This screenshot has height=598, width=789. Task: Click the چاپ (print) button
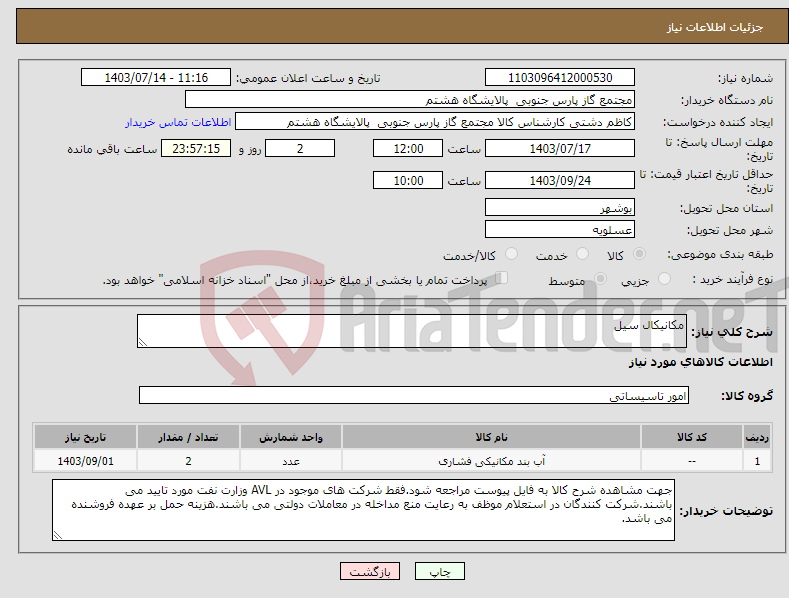point(439,571)
